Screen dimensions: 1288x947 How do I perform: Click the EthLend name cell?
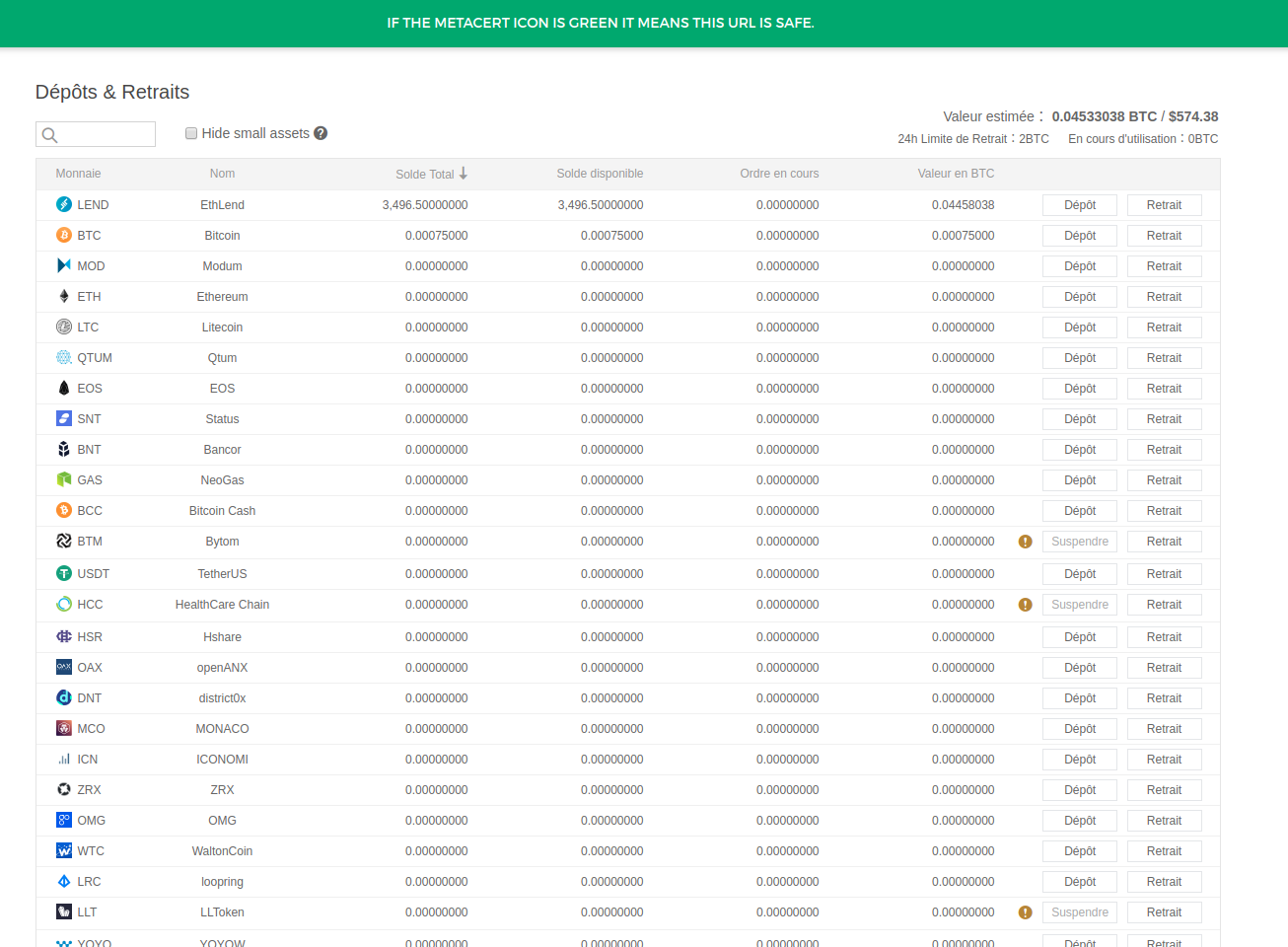click(222, 205)
